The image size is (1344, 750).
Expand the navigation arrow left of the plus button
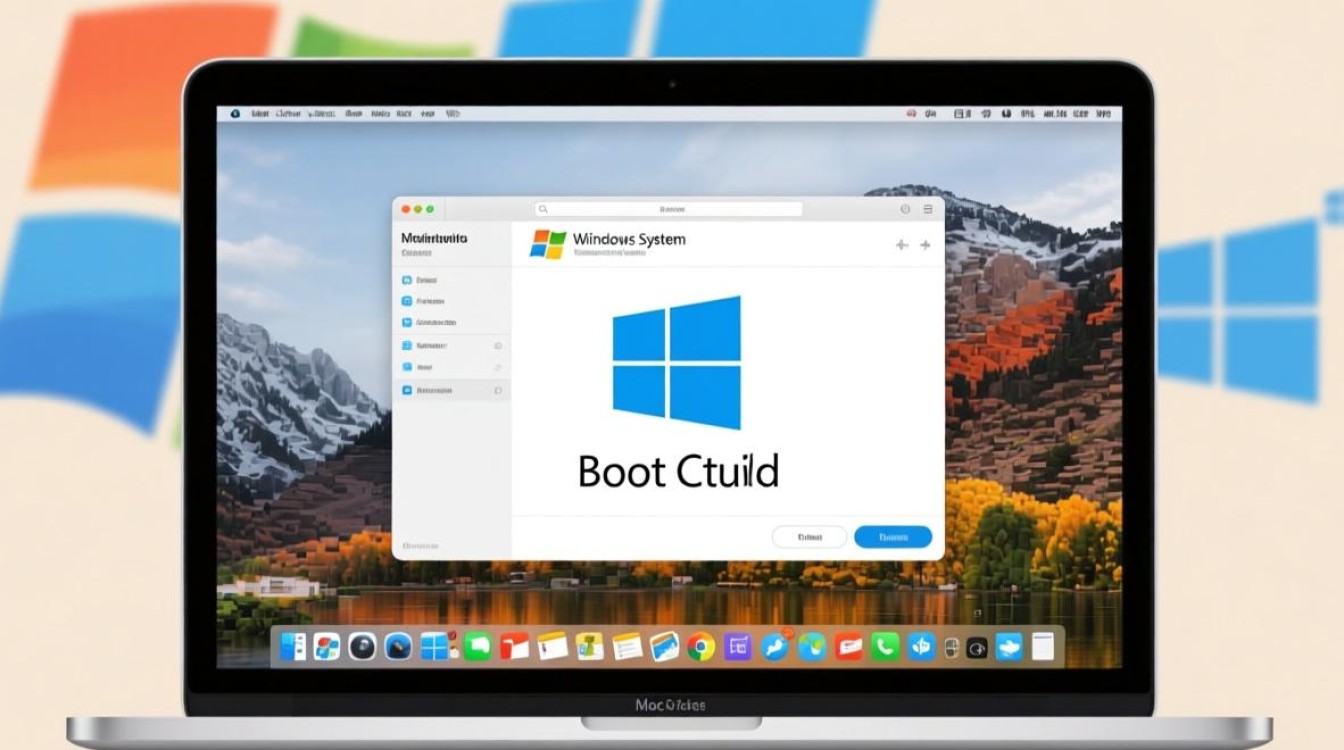coord(901,243)
